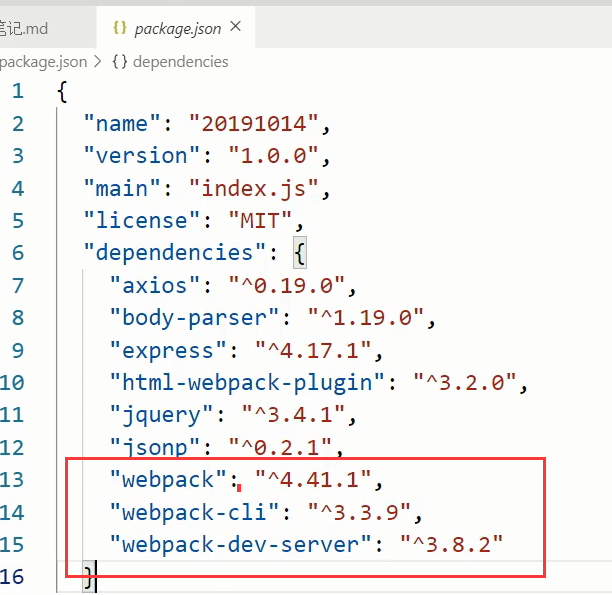Click the "version" key

coord(142,156)
